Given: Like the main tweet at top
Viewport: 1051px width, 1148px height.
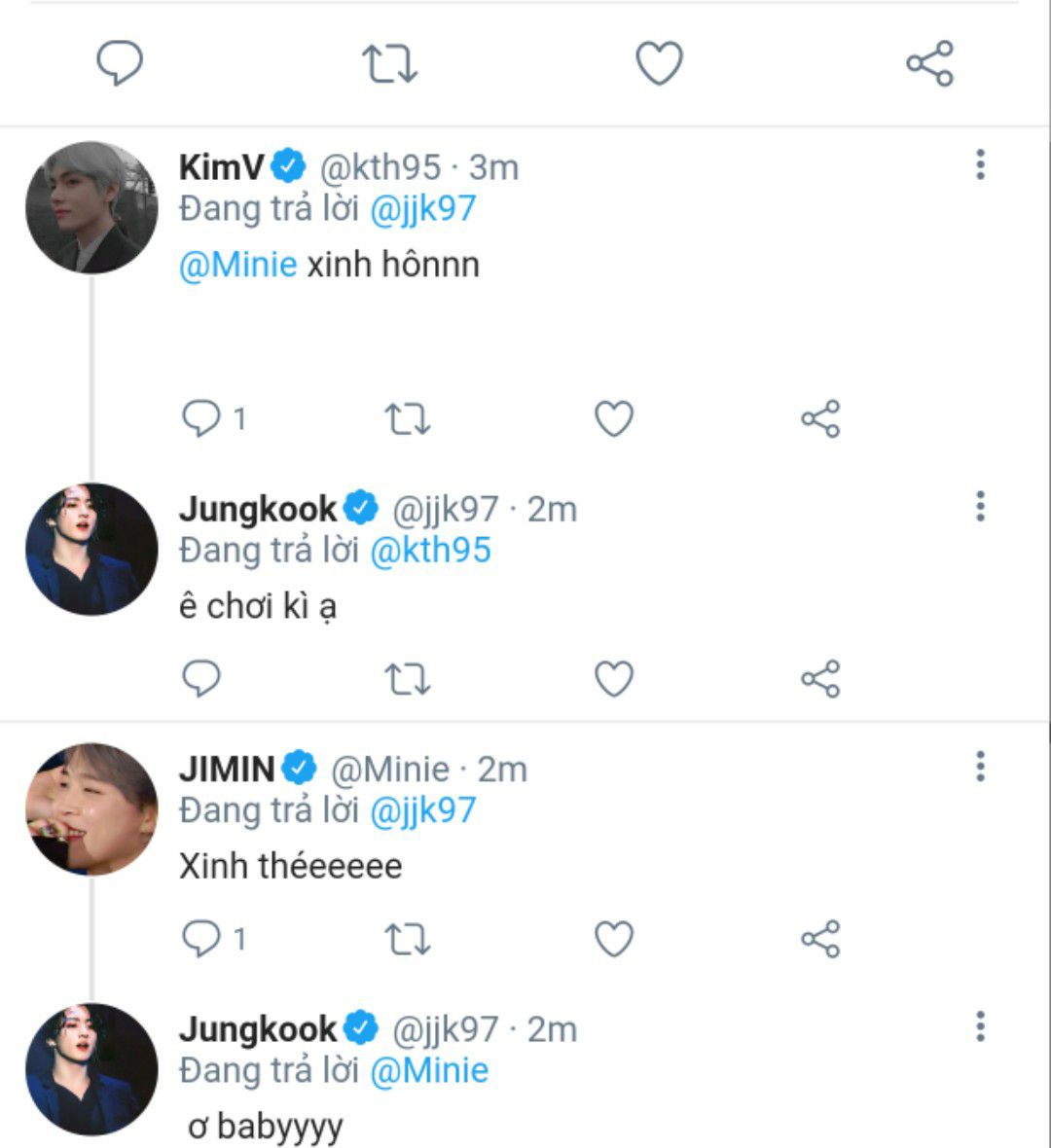Looking at the screenshot, I should (x=659, y=63).
